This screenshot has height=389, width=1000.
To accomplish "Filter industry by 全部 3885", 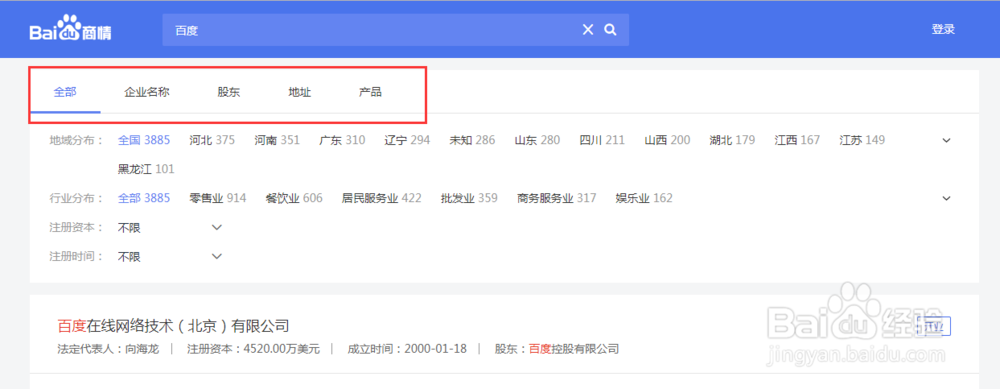I will [144, 198].
